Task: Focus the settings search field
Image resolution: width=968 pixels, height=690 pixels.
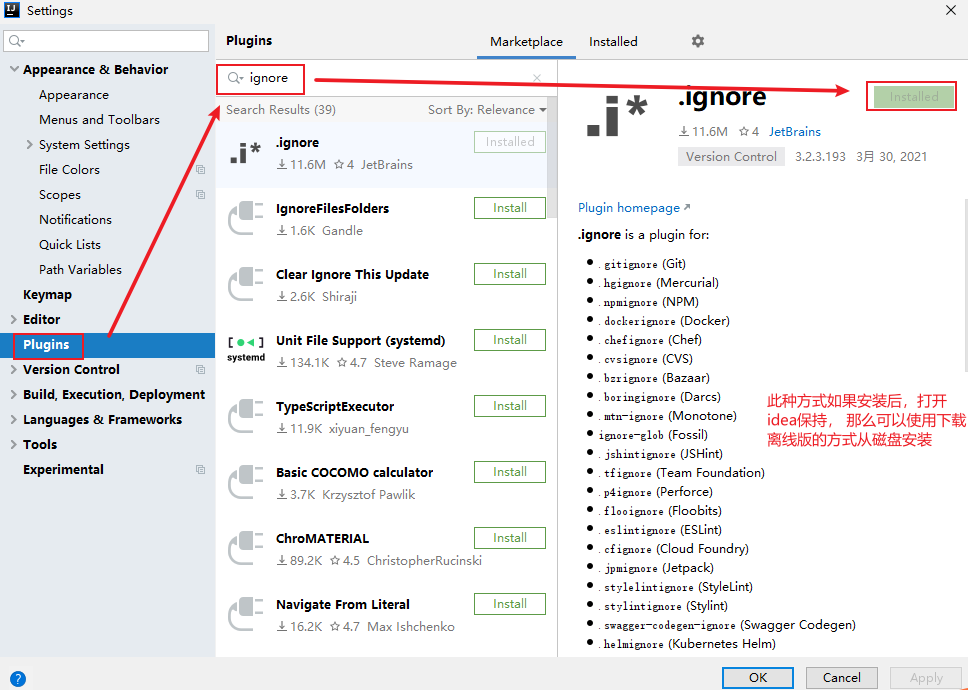Action: pyautogui.click(x=106, y=41)
